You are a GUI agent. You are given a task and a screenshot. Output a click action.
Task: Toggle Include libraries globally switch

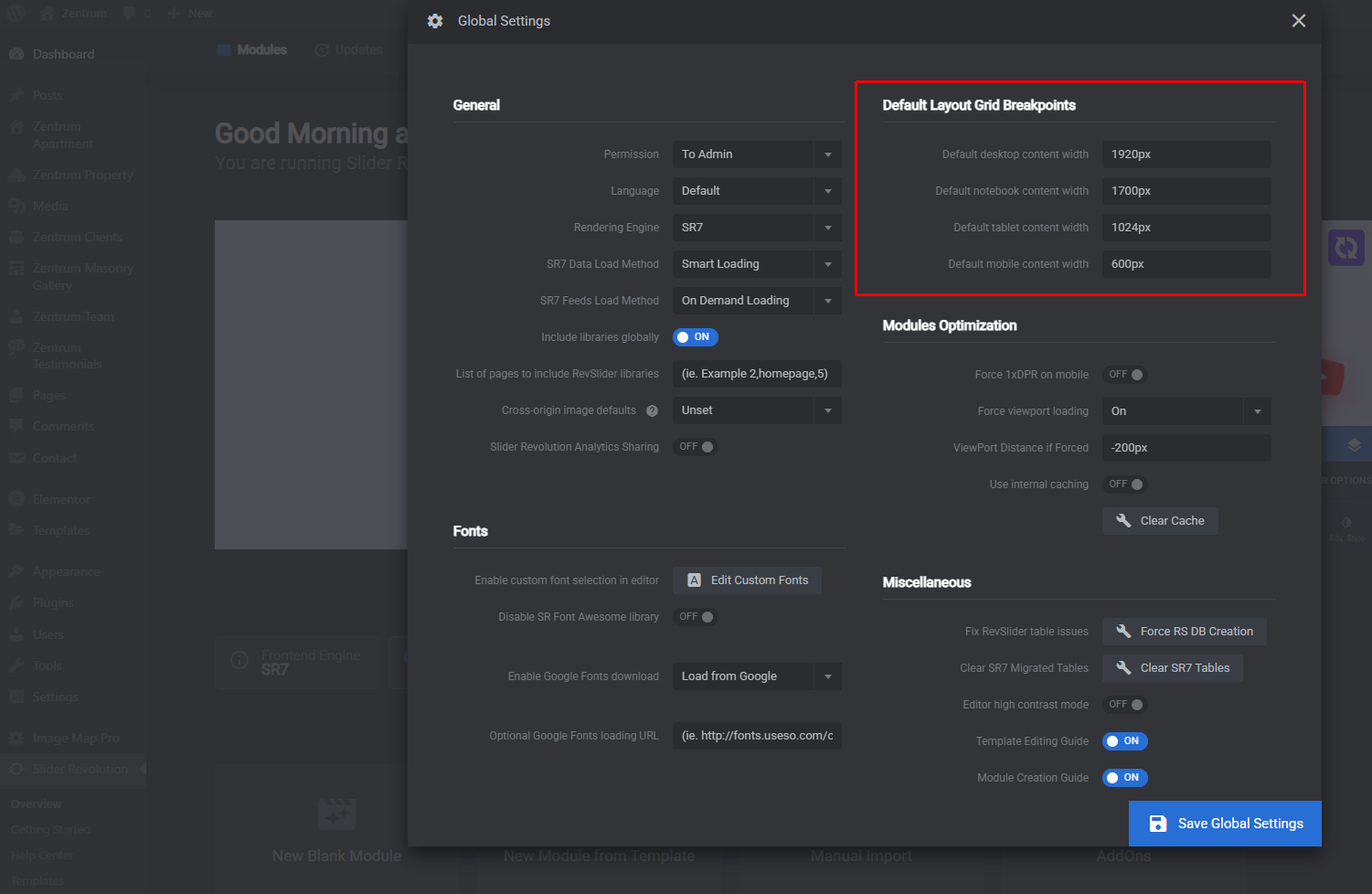(696, 337)
